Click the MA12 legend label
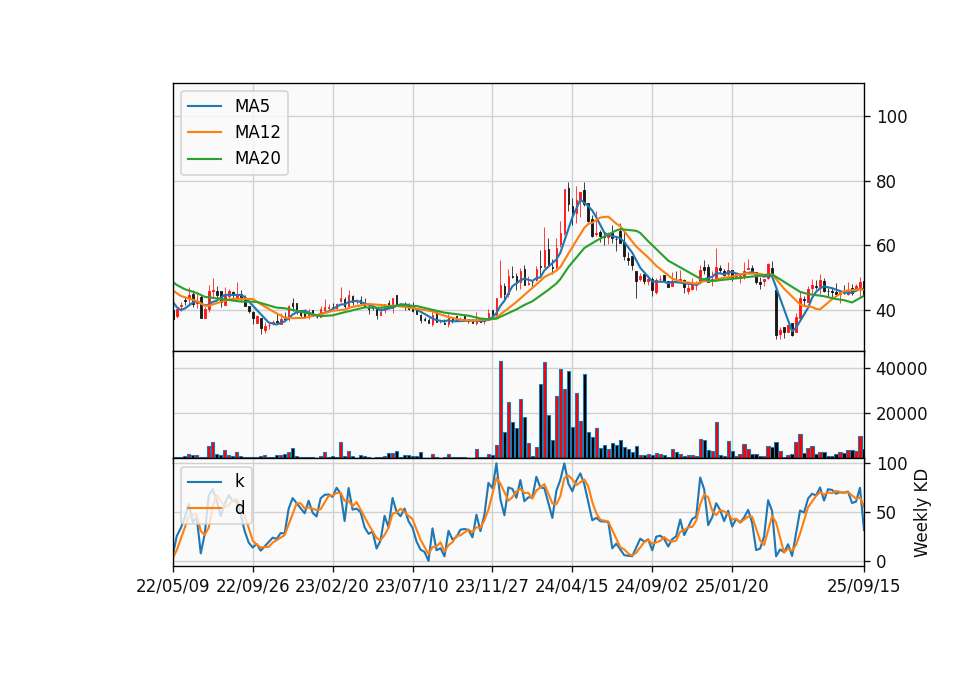This screenshot has width=960, height=690. [x=257, y=132]
